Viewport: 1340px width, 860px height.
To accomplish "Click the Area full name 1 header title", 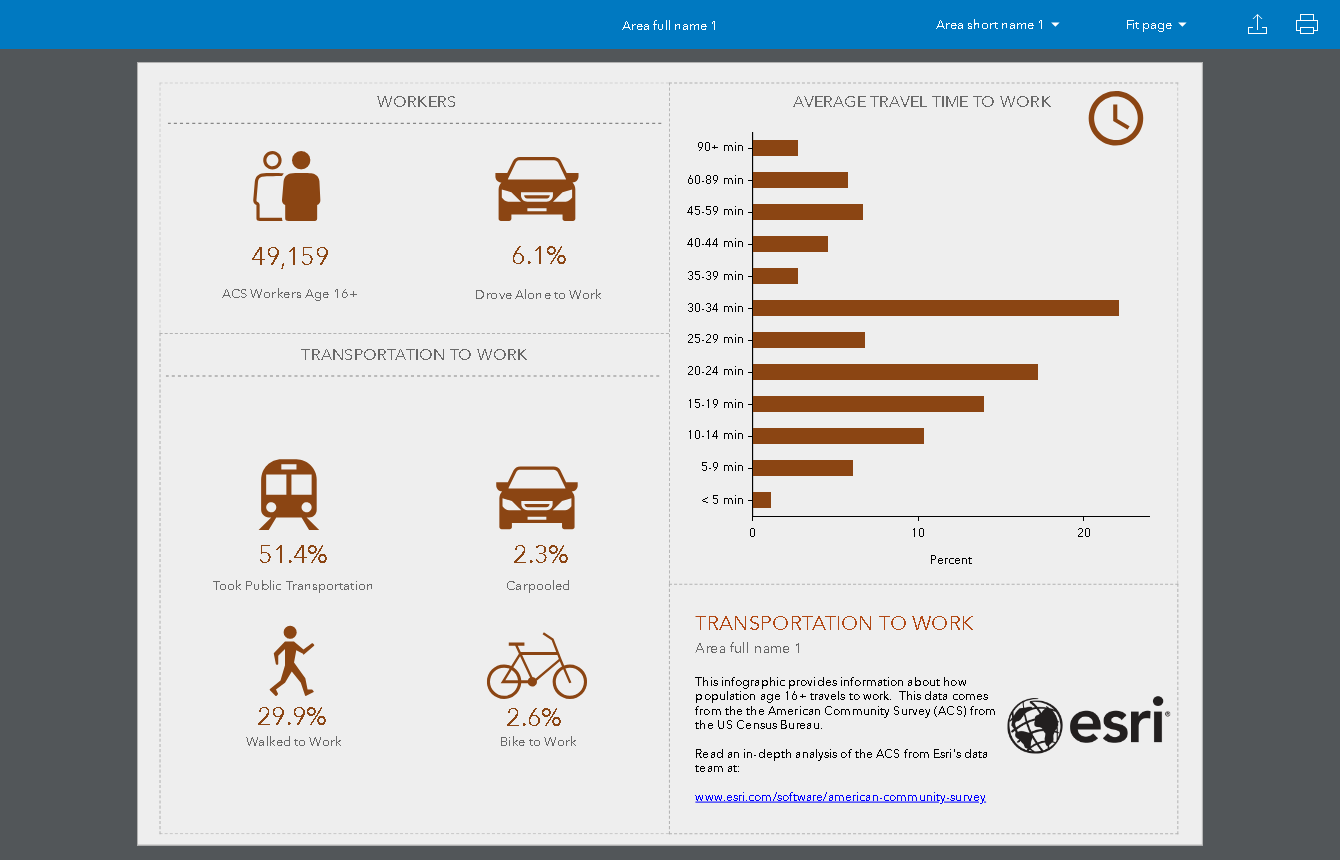I will click(x=669, y=26).
